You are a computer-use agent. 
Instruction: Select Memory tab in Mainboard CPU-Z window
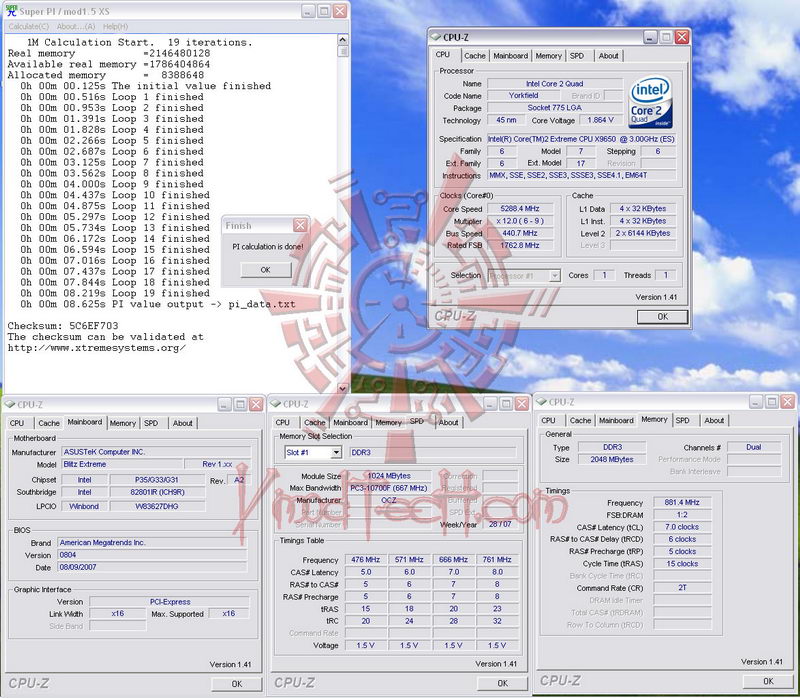(x=122, y=423)
